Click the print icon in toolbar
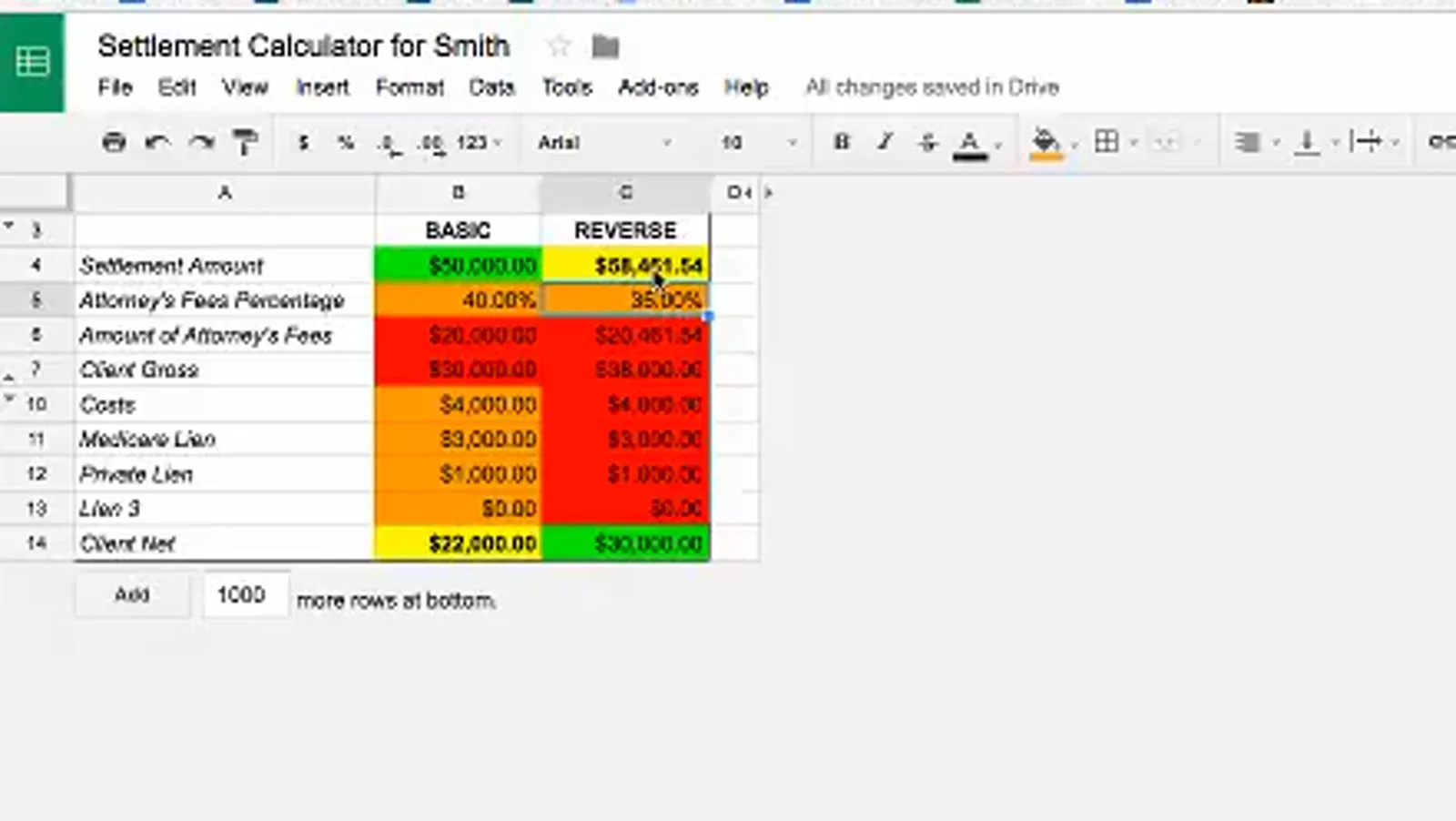This screenshot has width=1456, height=821. pos(114,142)
